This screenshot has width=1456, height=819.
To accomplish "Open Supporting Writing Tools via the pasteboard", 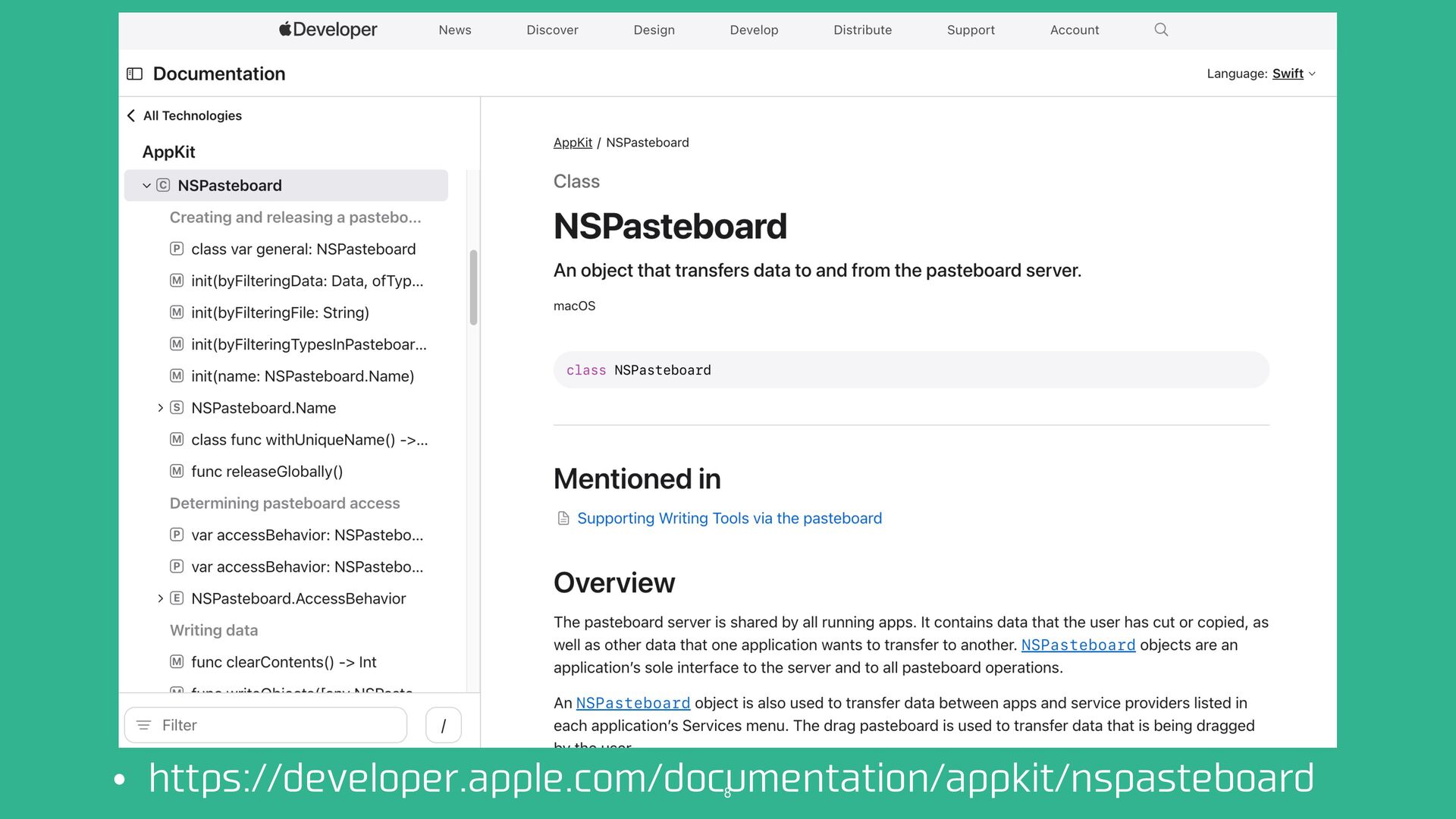I will (x=730, y=518).
